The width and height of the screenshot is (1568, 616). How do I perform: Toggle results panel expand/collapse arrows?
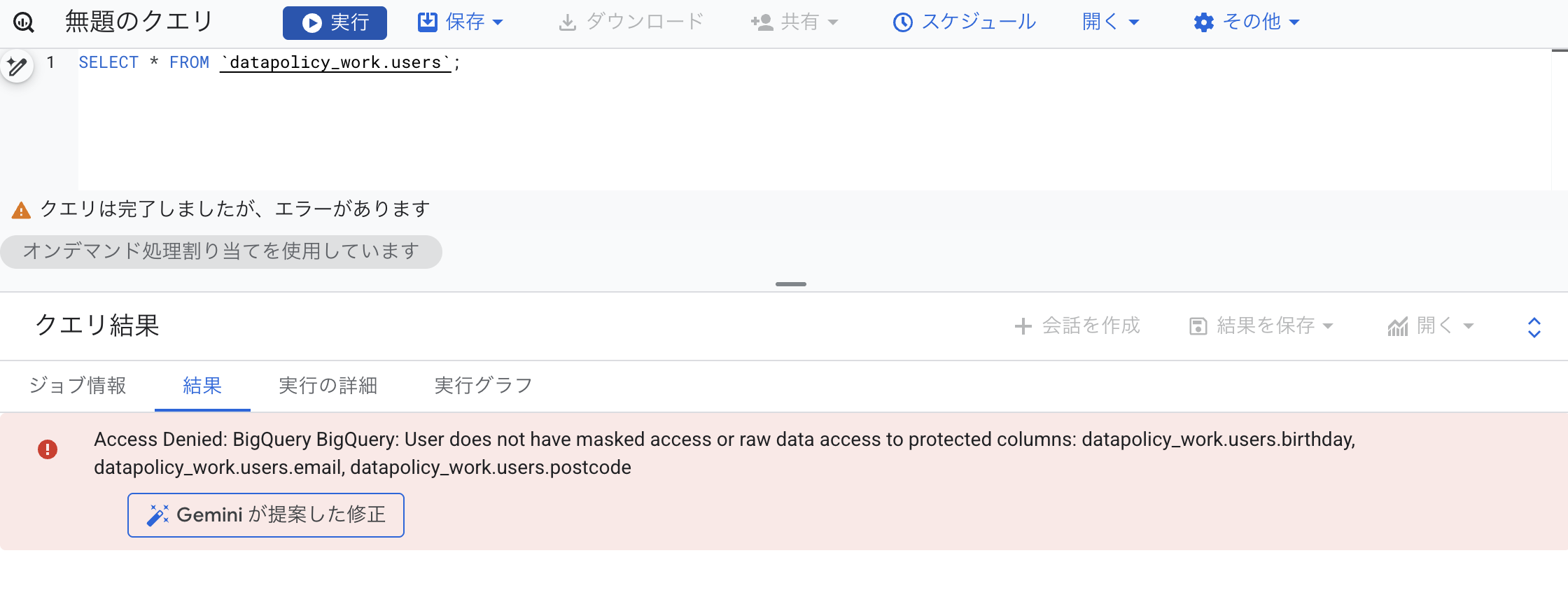point(1534,327)
